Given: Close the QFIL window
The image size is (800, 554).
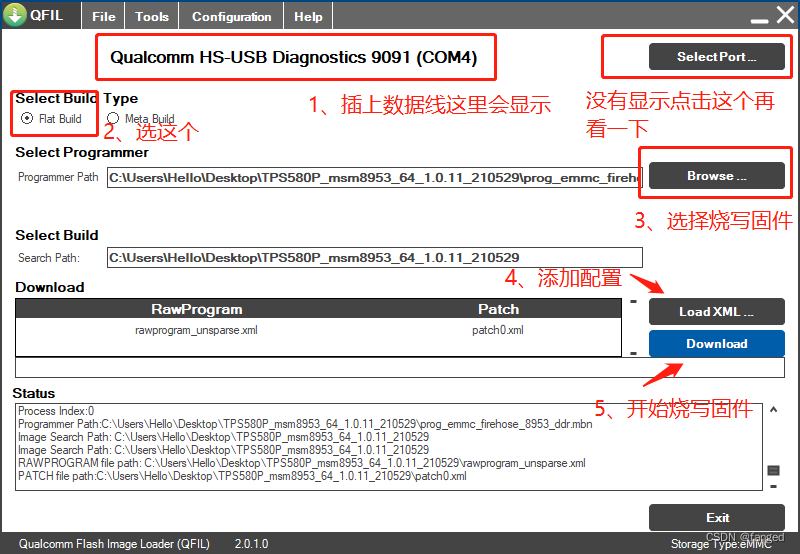Looking at the screenshot, I should (785, 14).
